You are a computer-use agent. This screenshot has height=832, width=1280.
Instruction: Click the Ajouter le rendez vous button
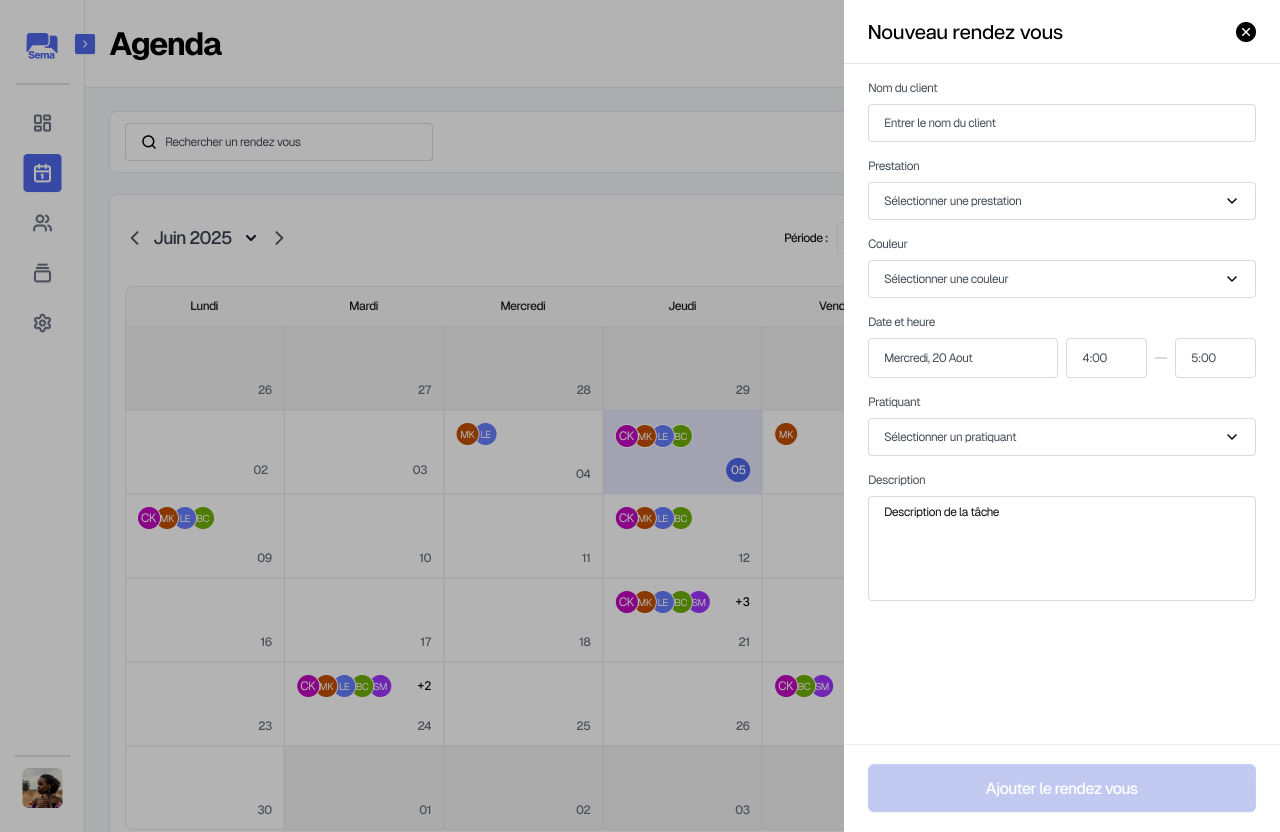click(1061, 788)
